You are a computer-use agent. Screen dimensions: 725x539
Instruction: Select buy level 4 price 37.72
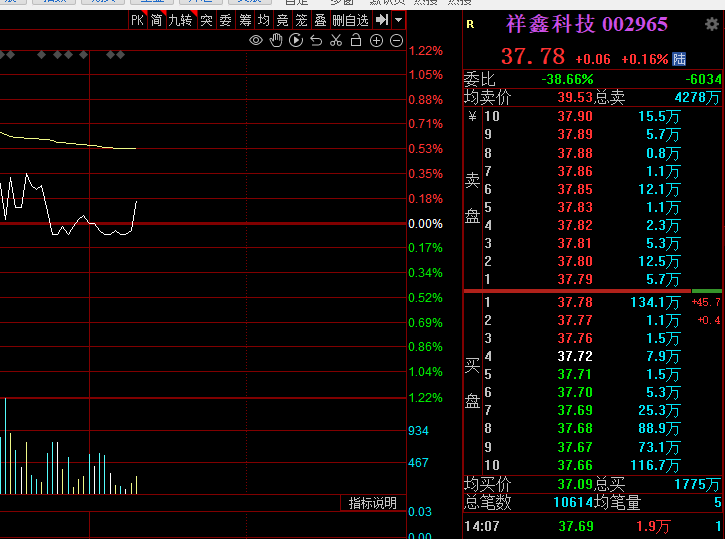(575, 356)
